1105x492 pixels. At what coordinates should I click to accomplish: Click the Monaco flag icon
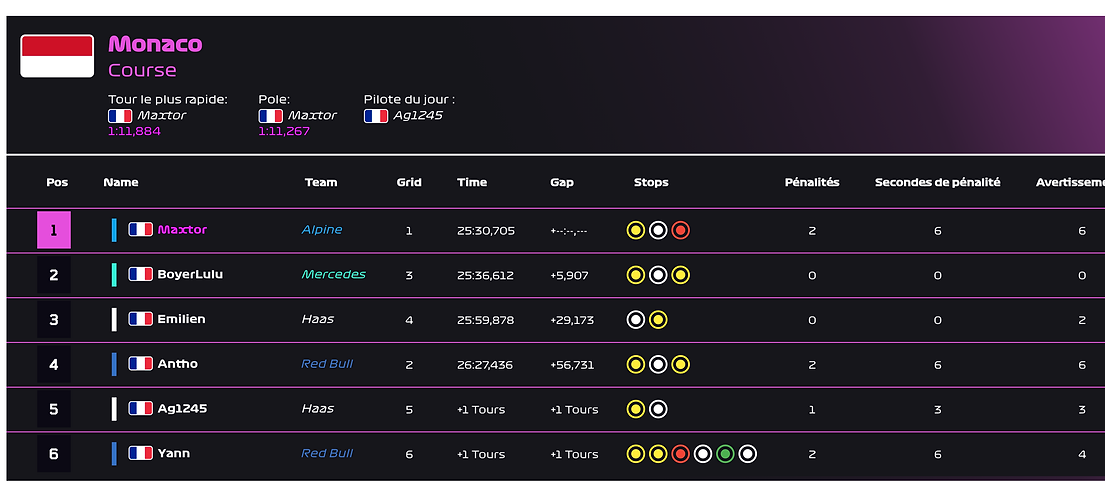click(57, 56)
